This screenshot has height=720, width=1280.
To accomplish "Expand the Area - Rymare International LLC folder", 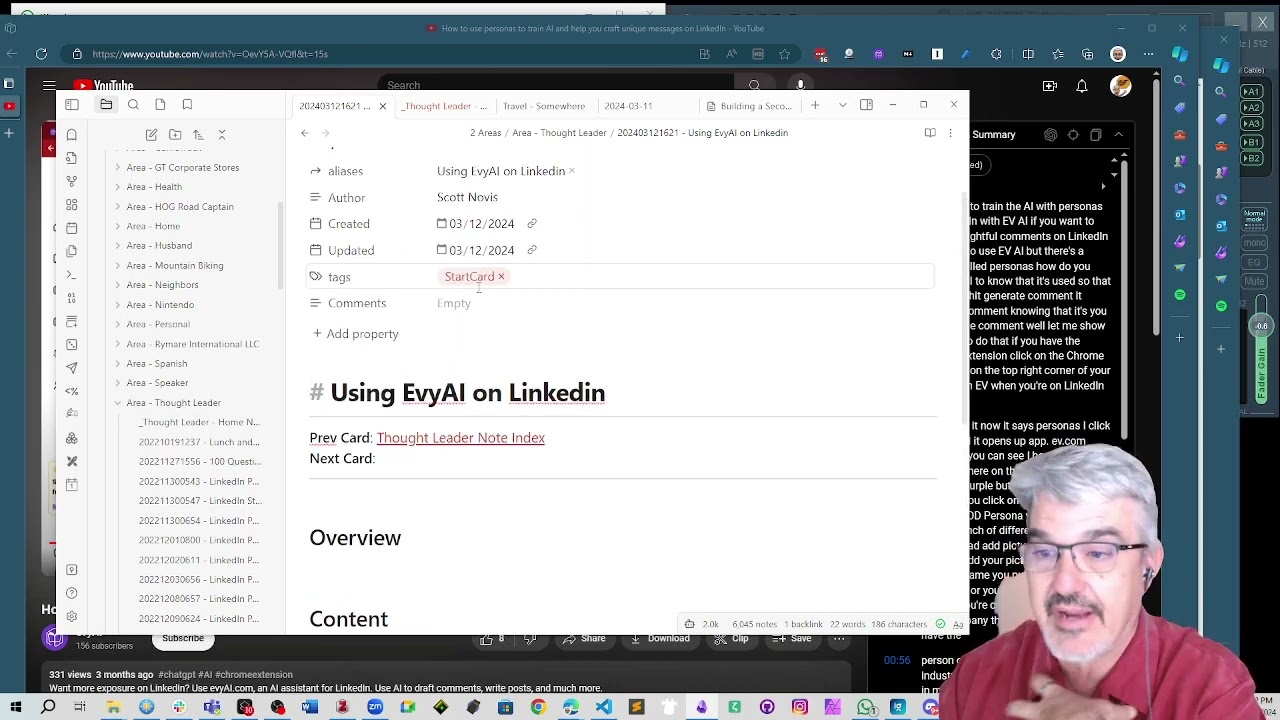I will pyautogui.click(x=117, y=344).
